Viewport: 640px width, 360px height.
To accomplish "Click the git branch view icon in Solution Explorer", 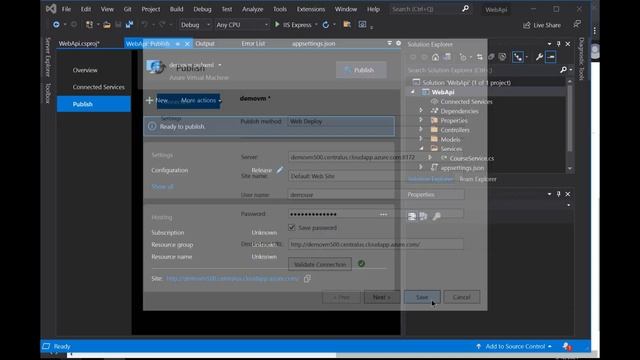I will 518,57.
